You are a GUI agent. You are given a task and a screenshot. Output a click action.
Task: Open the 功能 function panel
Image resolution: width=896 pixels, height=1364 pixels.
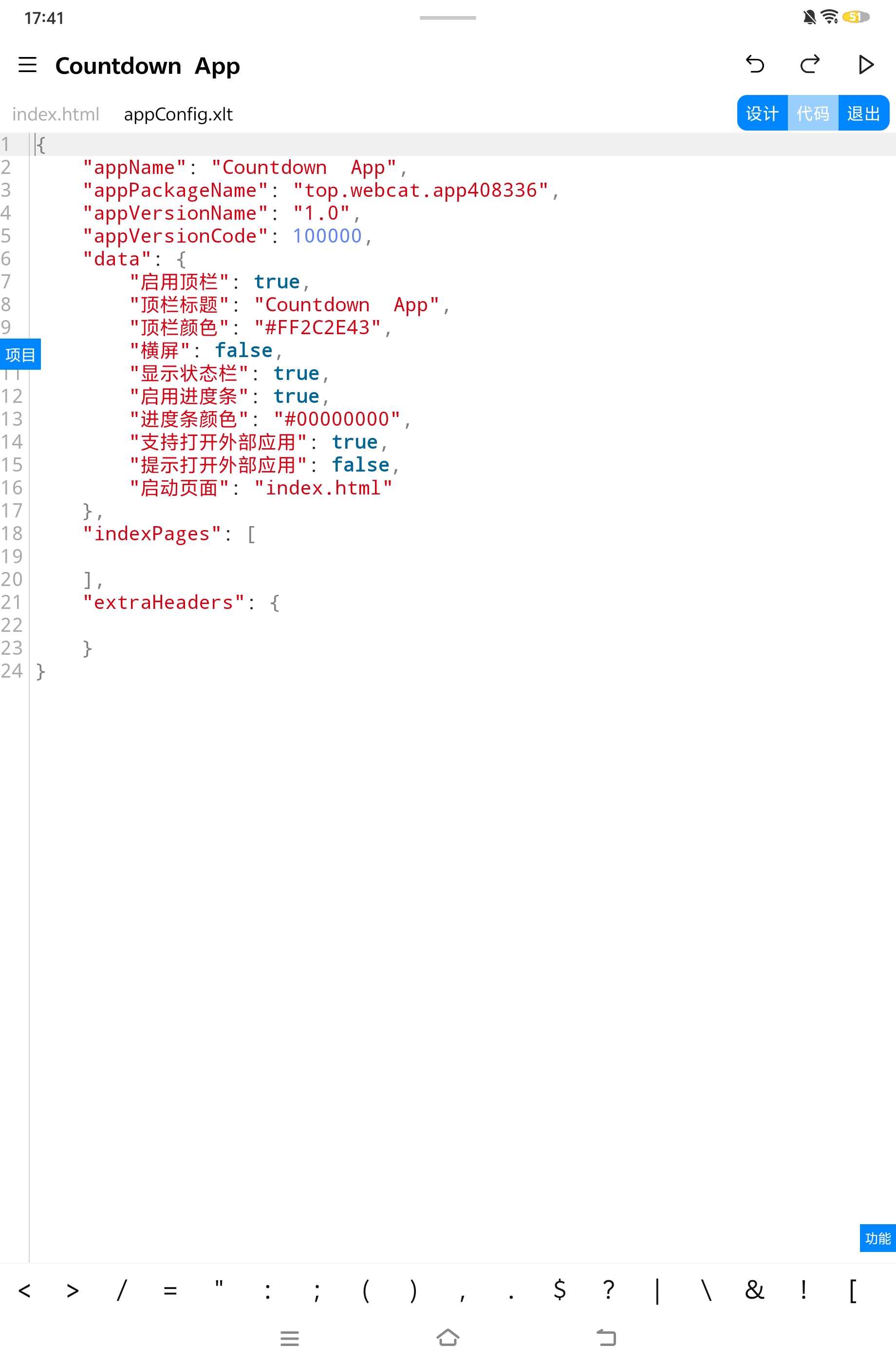(877, 1238)
